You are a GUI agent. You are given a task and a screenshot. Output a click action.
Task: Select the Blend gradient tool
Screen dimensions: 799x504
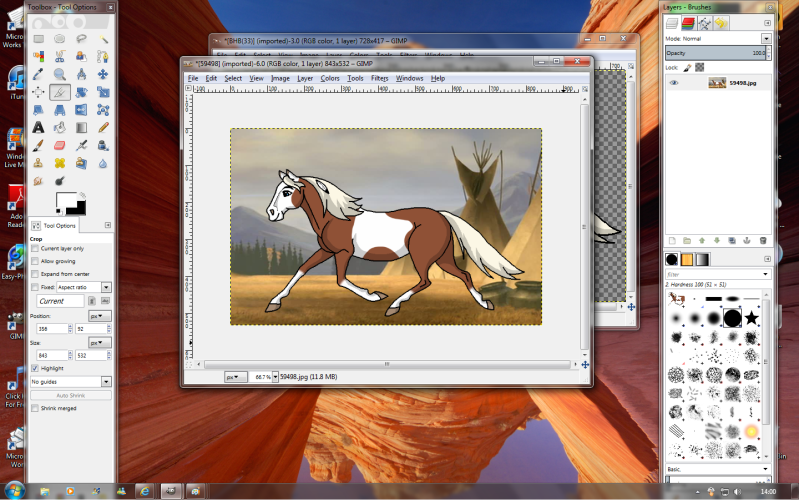(x=81, y=127)
